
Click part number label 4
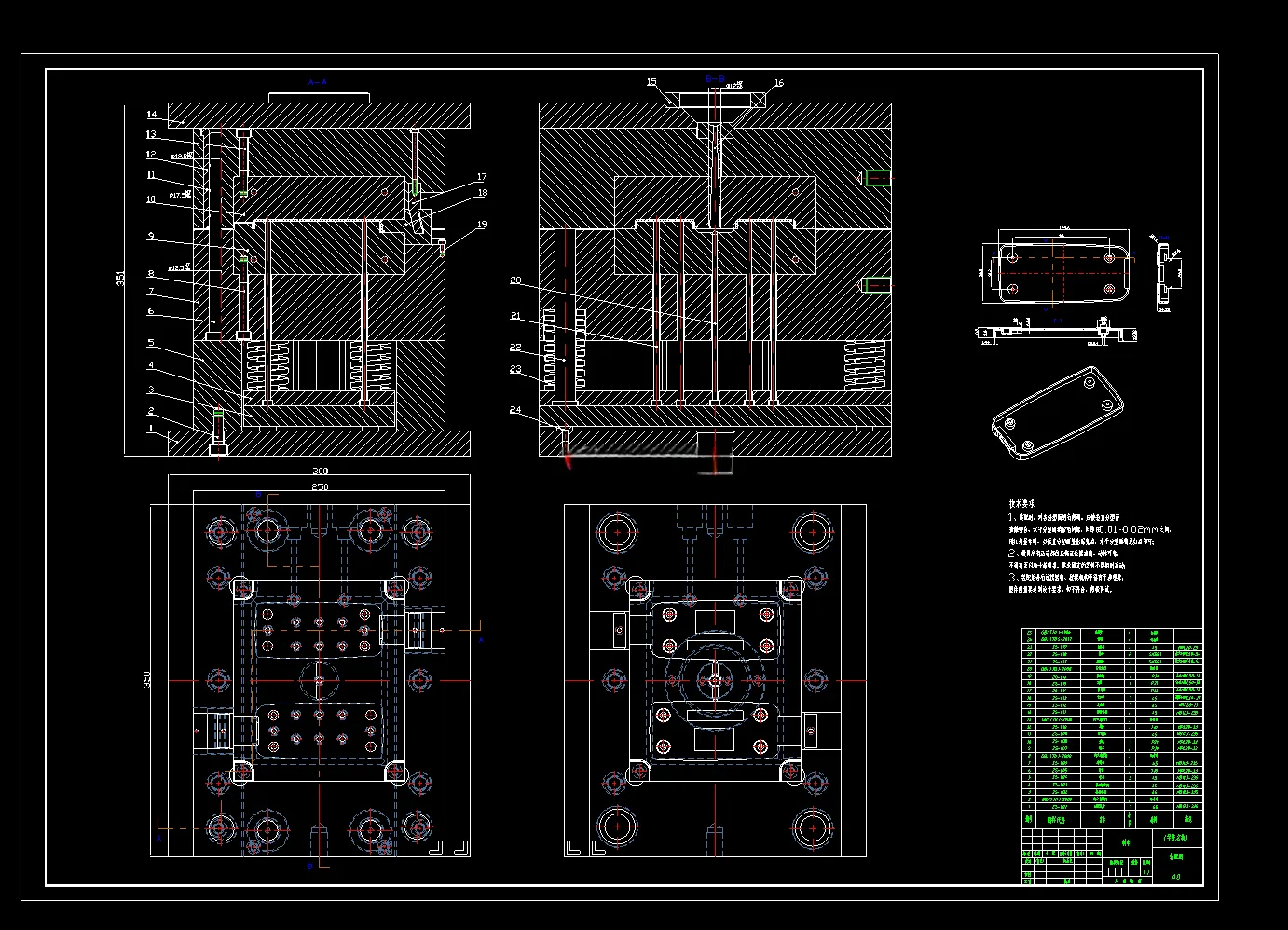pyautogui.click(x=151, y=365)
